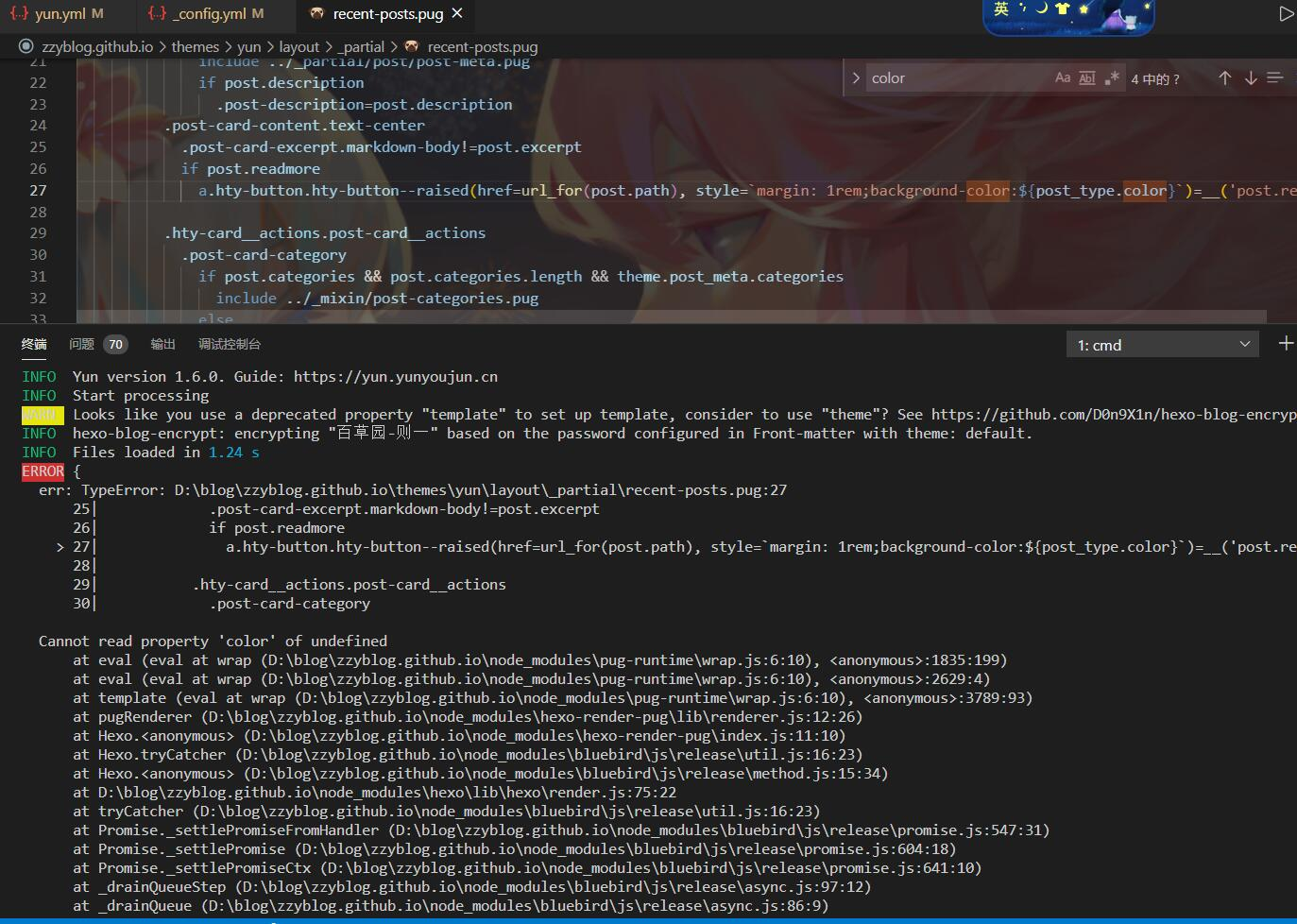Image resolution: width=1297 pixels, height=924 pixels.
Task: Toggle Match Case in the find widget
Action: click(x=1063, y=77)
